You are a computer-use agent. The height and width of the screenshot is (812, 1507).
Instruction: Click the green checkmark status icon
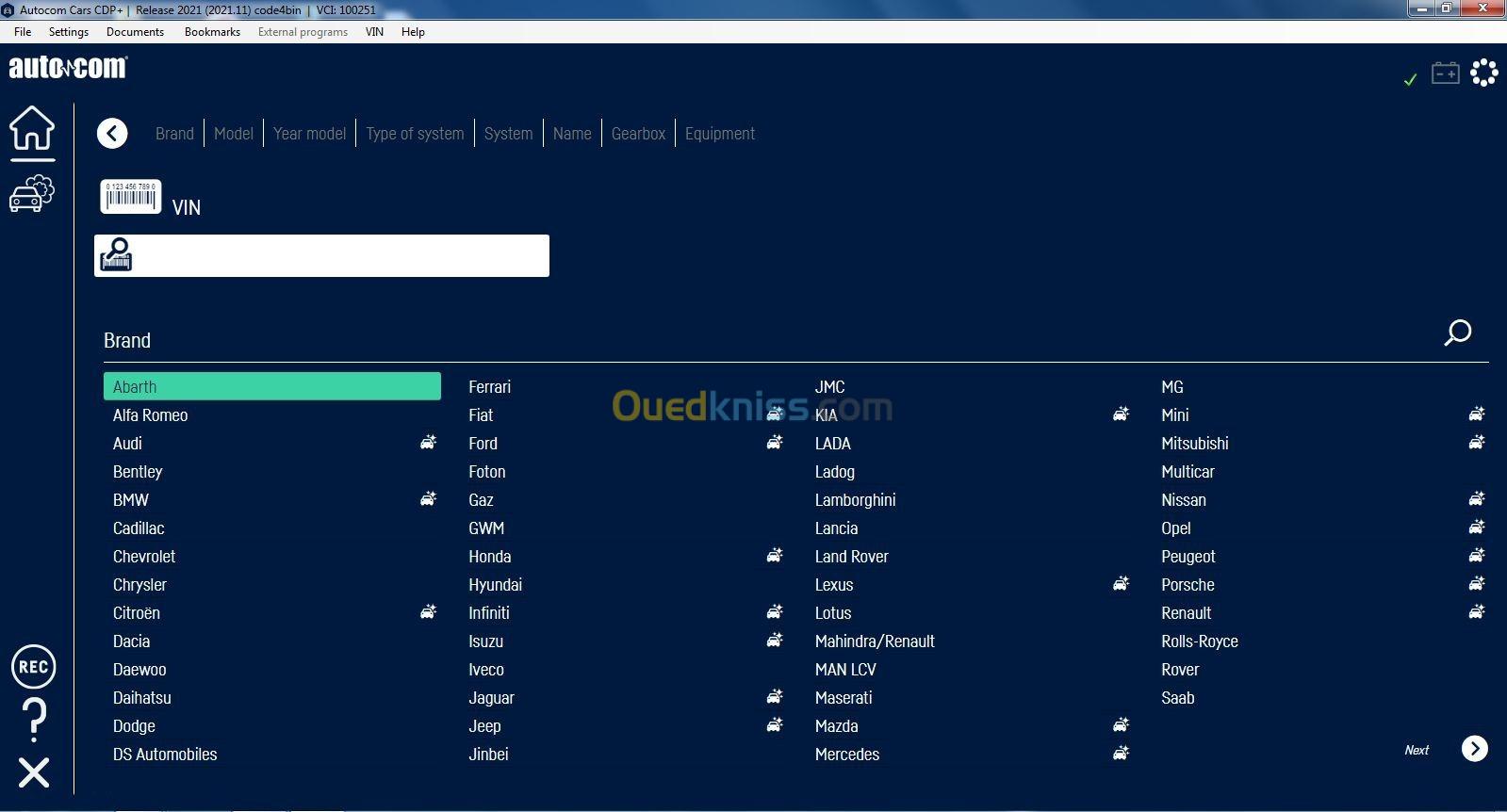(1410, 79)
